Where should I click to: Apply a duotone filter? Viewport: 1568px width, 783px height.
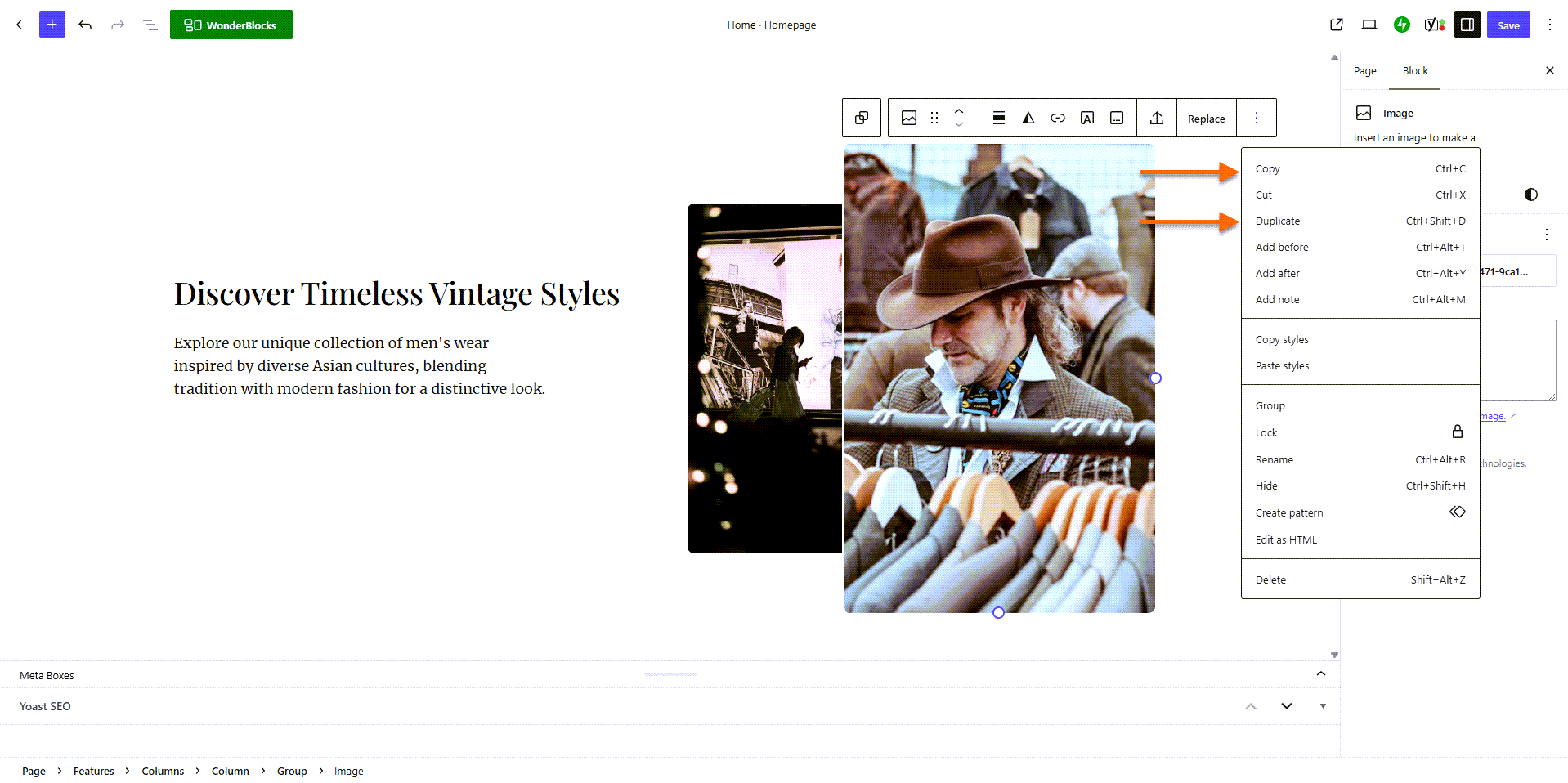tap(1028, 118)
